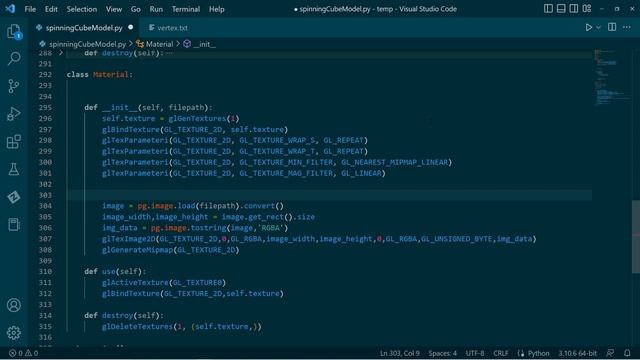Open the Selection menu

[x=82, y=9]
